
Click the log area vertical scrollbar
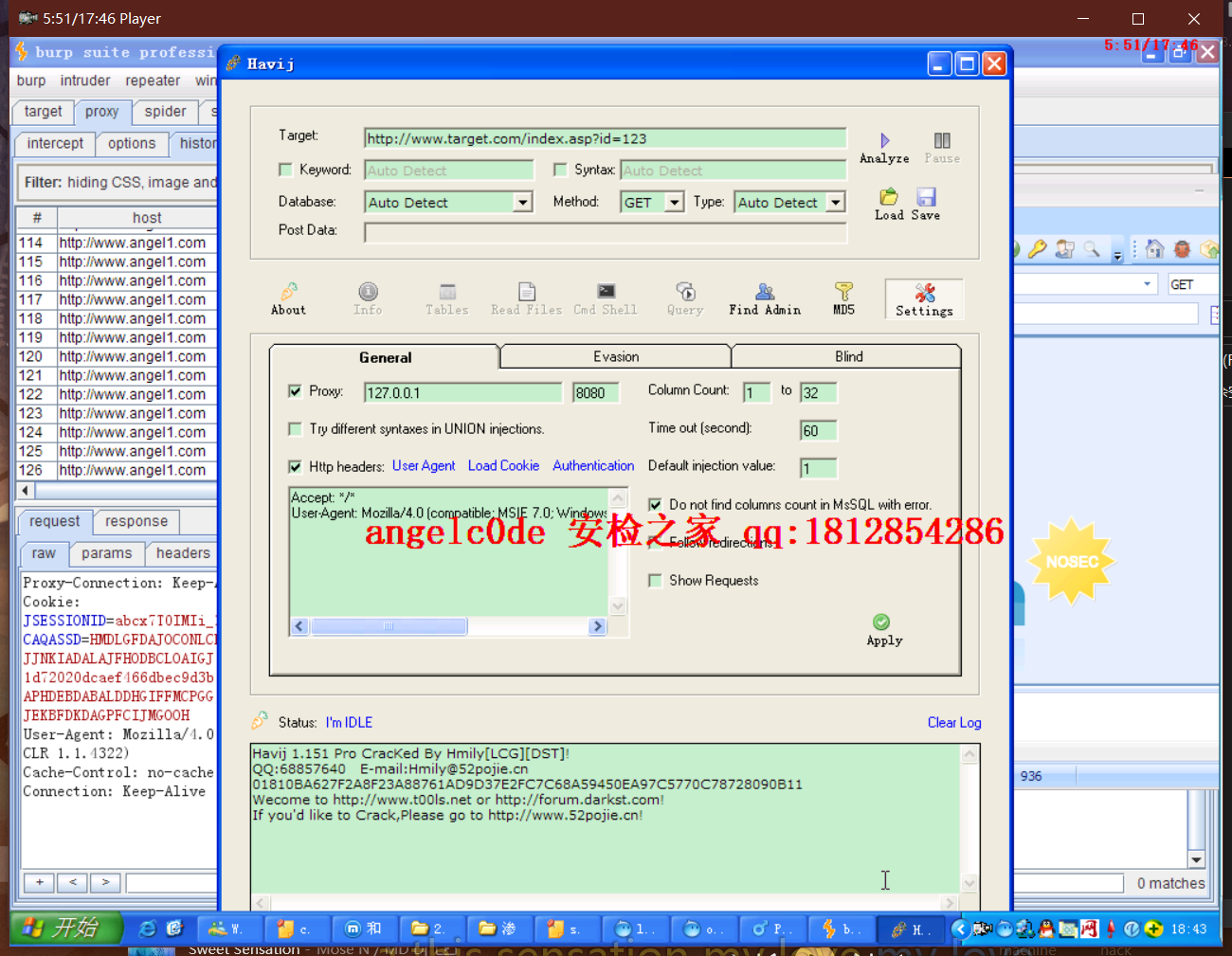(x=969, y=818)
